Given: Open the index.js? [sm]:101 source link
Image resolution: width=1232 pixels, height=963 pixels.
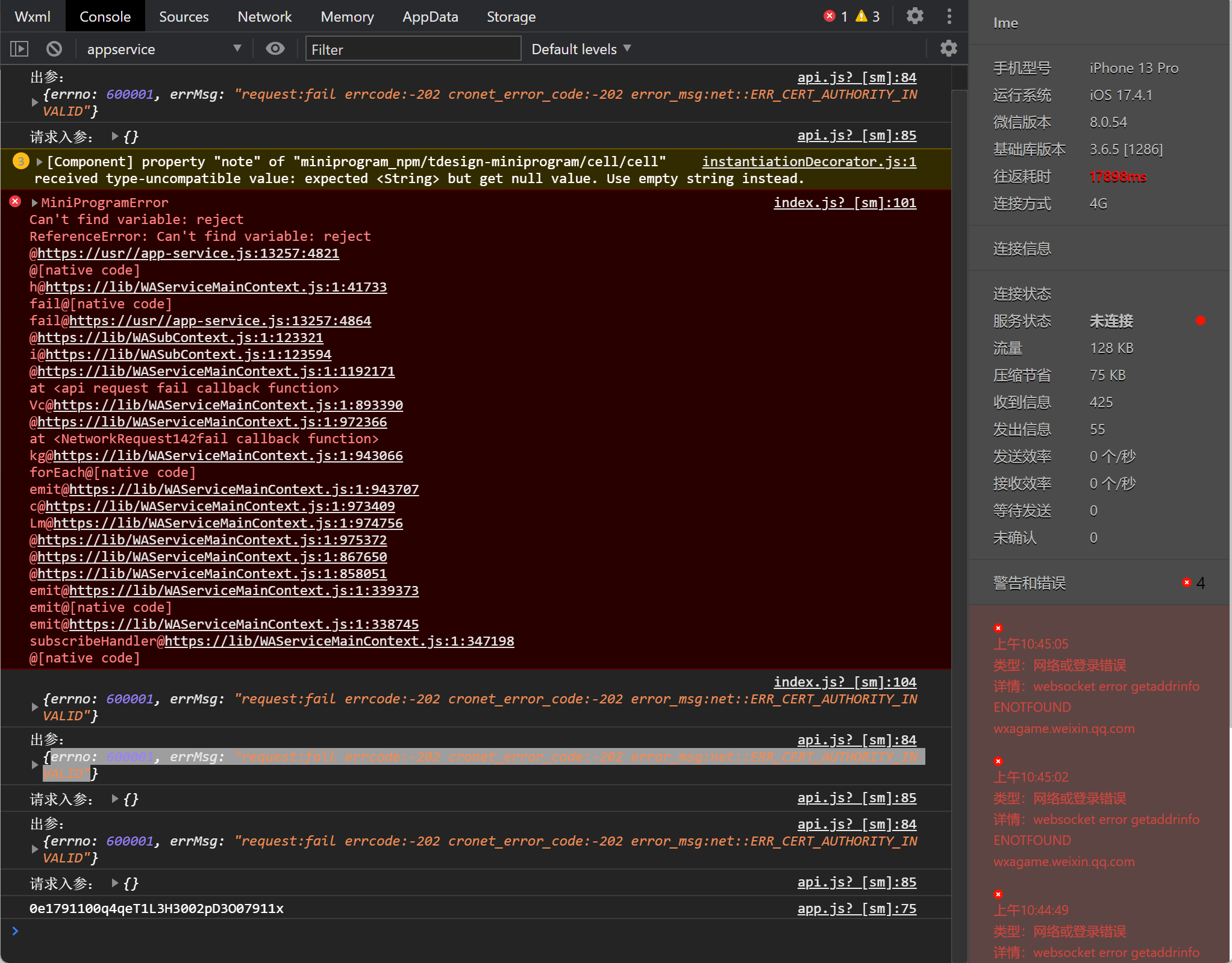Looking at the screenshot, I should 844,203.
